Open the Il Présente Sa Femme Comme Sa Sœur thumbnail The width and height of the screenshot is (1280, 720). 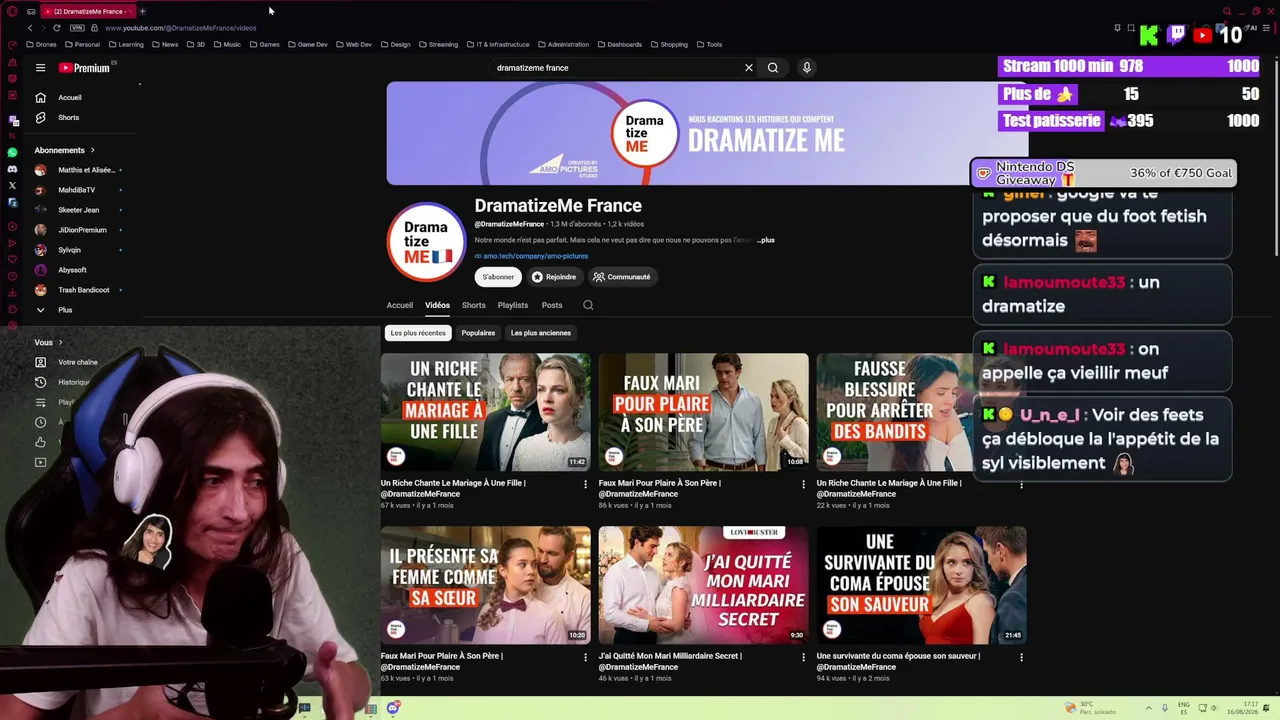[x=486, y=585]
